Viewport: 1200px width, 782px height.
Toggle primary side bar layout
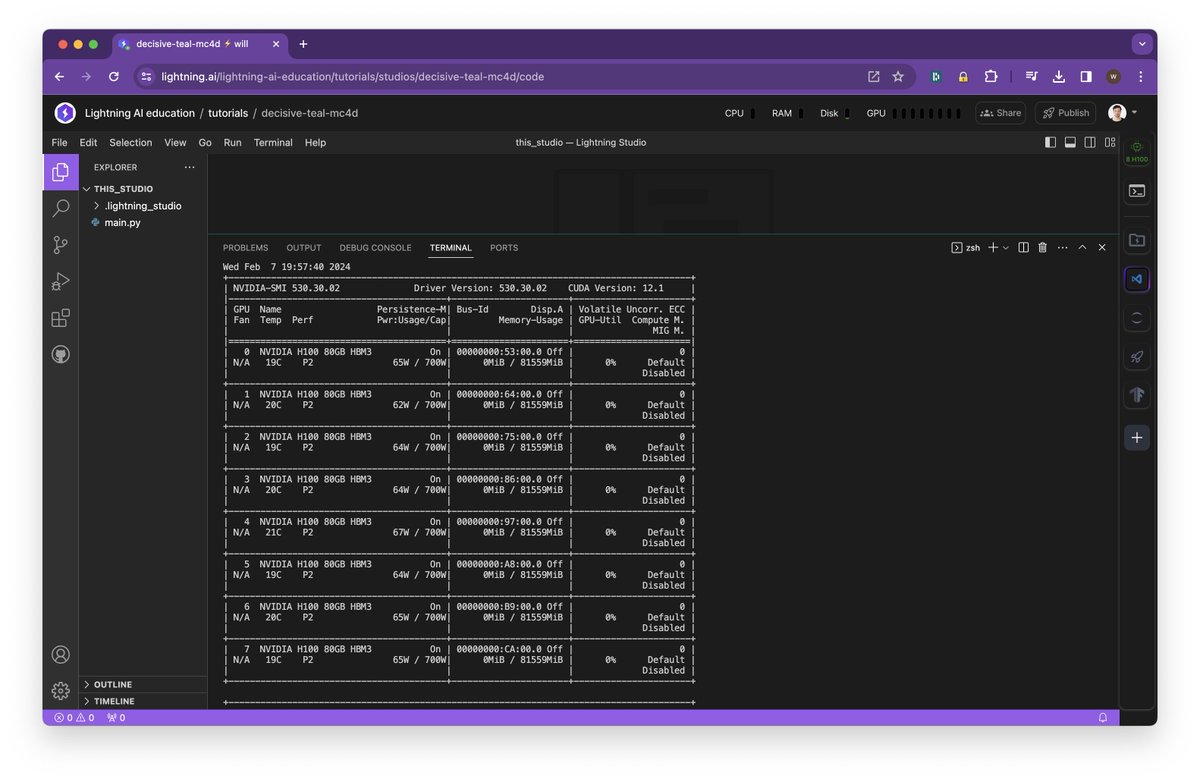(1050, 142)
